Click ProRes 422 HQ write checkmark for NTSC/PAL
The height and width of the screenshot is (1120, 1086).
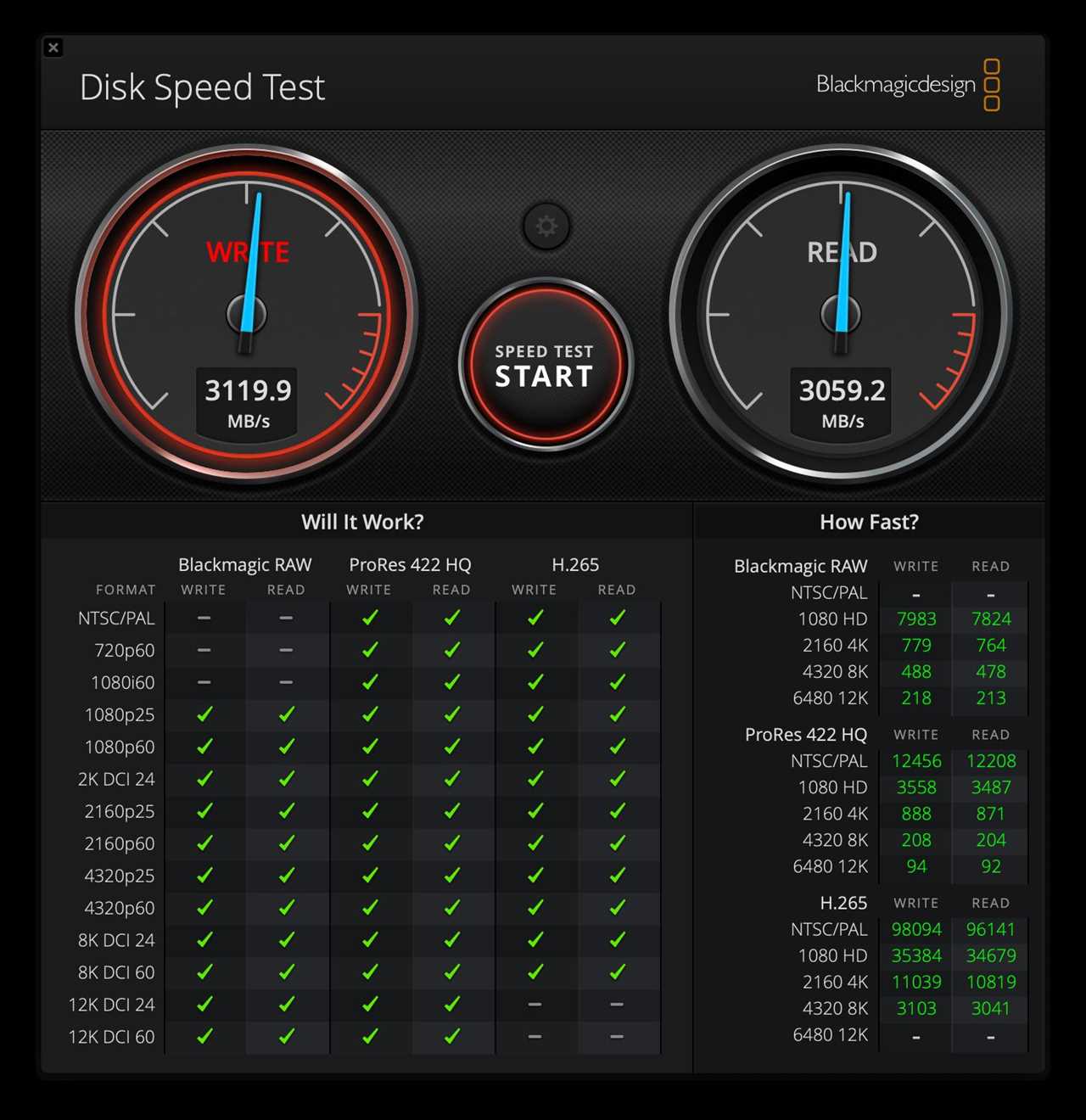pos(370,618)
